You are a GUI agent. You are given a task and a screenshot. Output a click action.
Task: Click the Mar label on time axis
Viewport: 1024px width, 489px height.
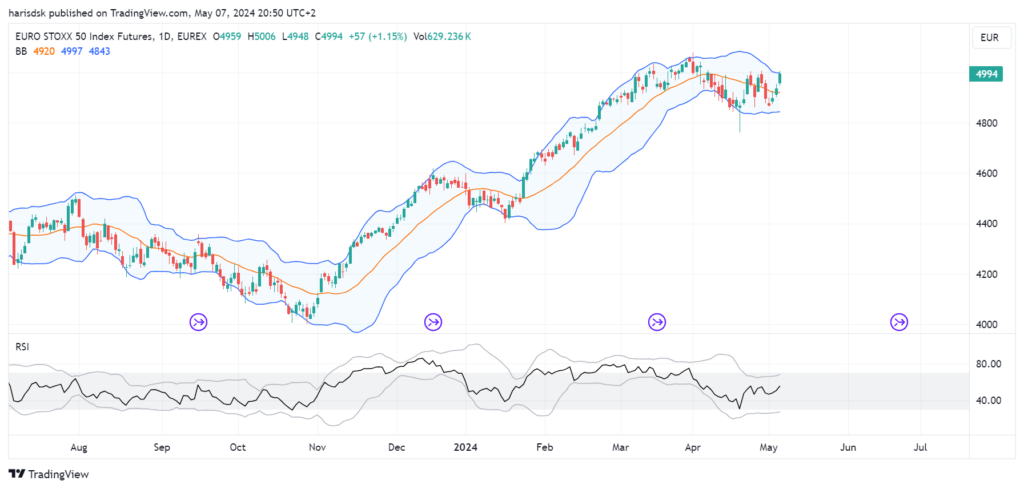(x=621, y=448)
